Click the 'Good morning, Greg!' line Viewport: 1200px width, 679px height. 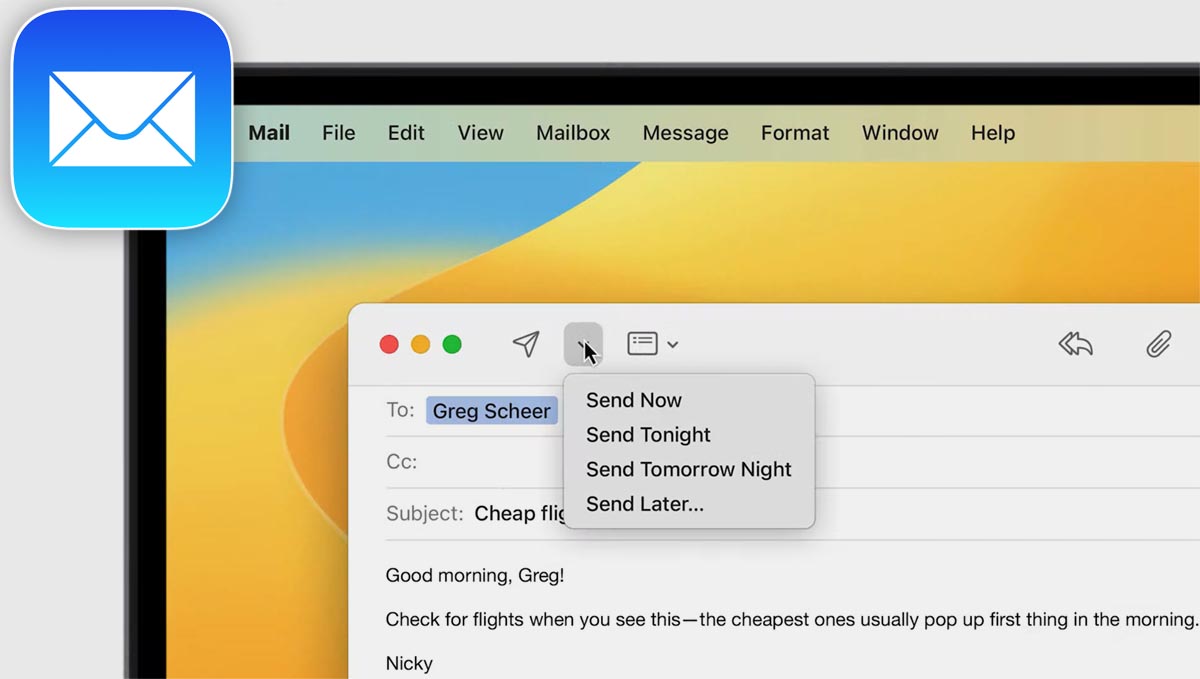pyautogui.click(x=475, y=576)
